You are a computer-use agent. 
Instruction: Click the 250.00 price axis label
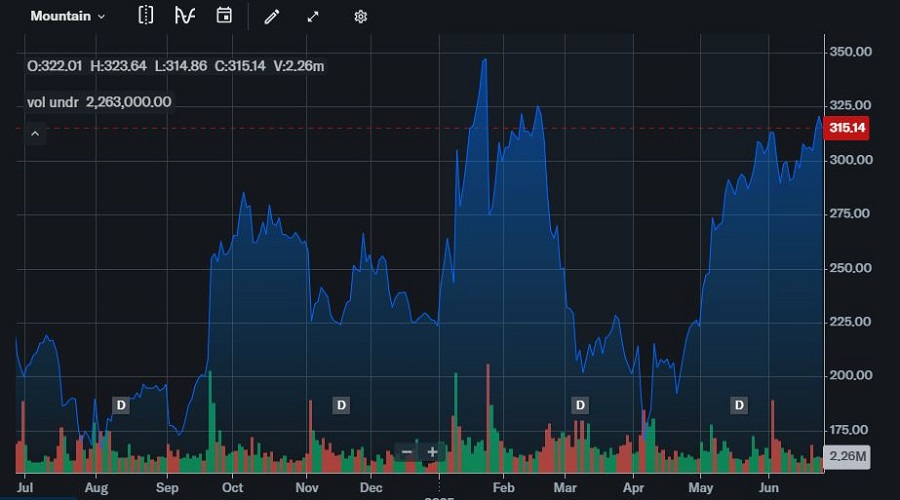[850, 268]
